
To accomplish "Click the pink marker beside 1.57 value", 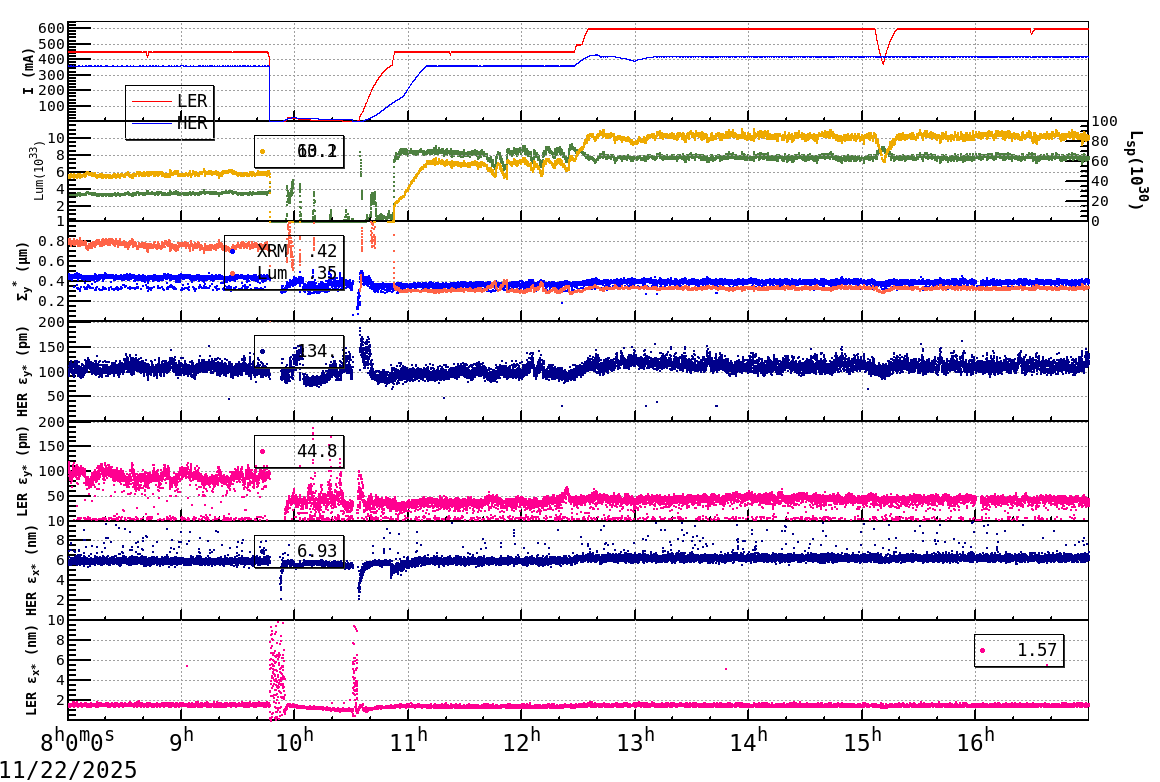I will 982,650.
